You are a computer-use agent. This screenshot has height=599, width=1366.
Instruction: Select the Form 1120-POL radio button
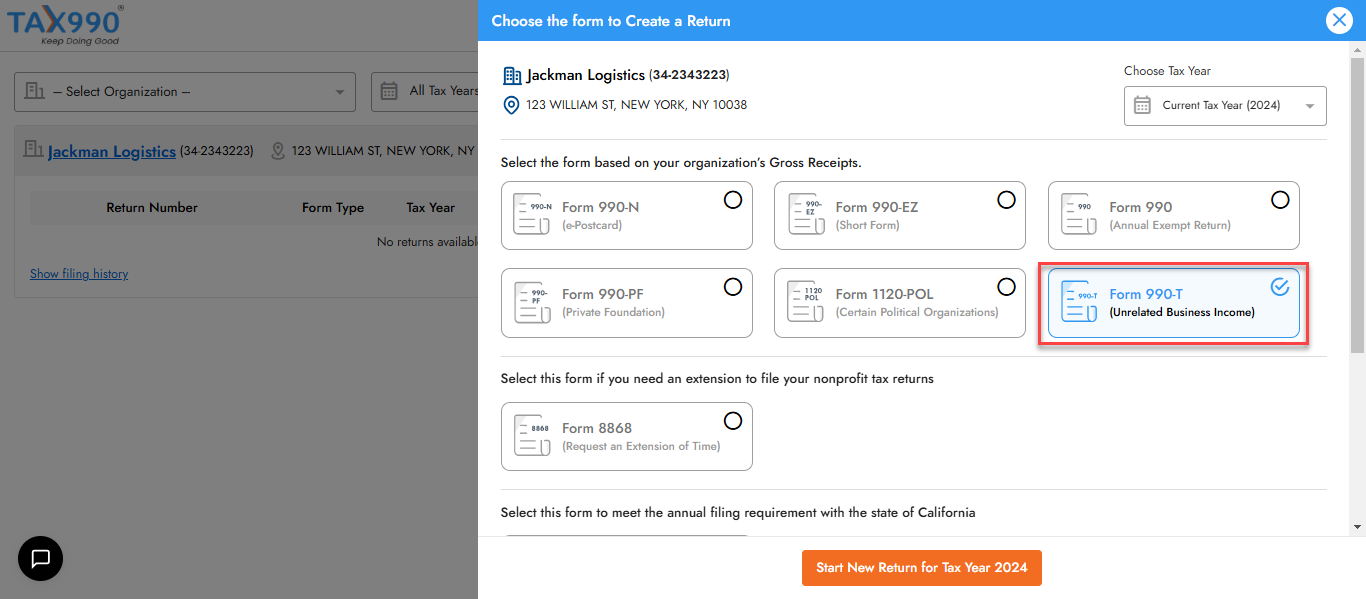(x=1007, y=287)
